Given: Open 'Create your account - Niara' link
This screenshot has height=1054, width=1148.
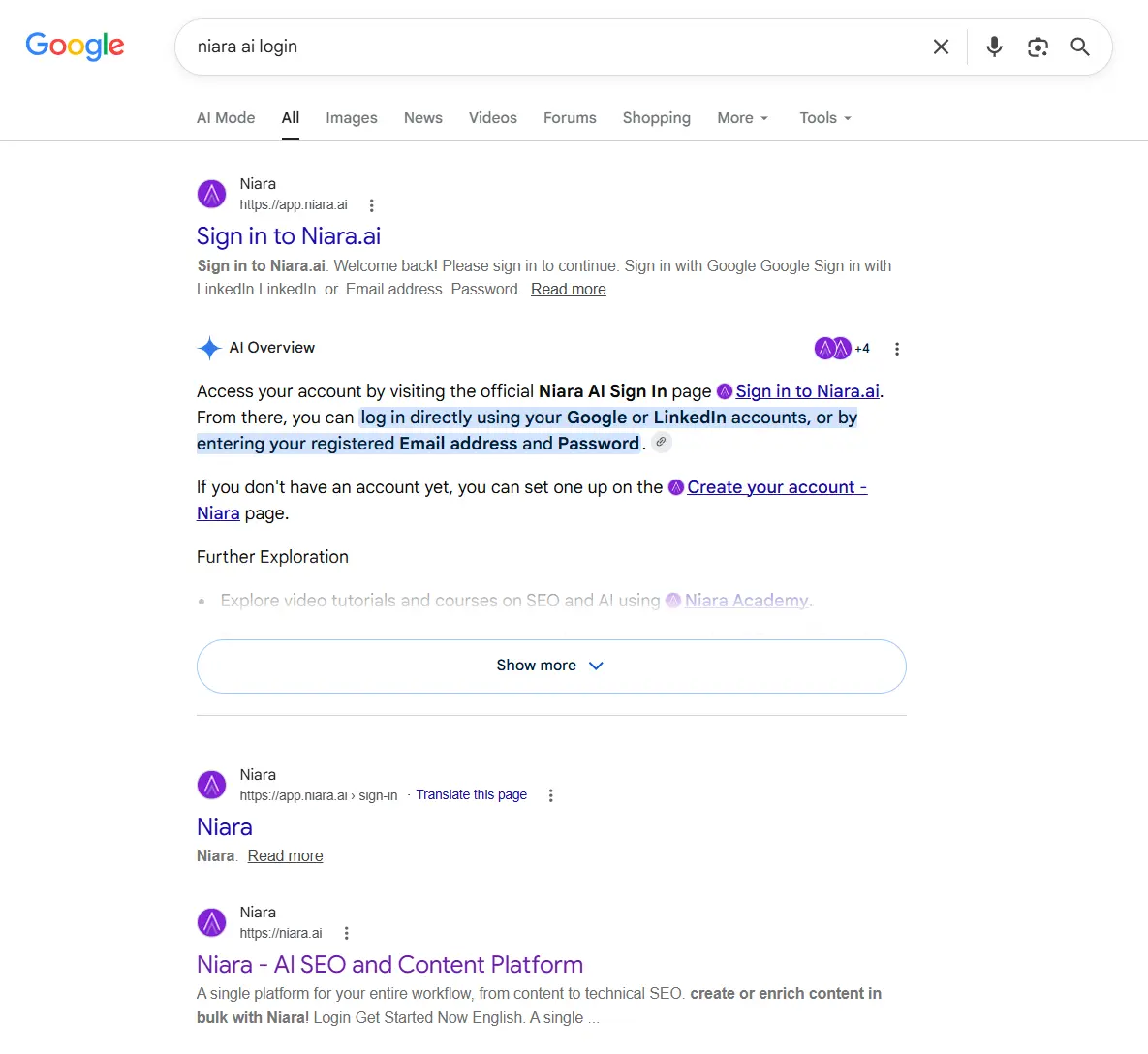Looking at the screenshot, I should pyautogui.click(x=777, y=487).
